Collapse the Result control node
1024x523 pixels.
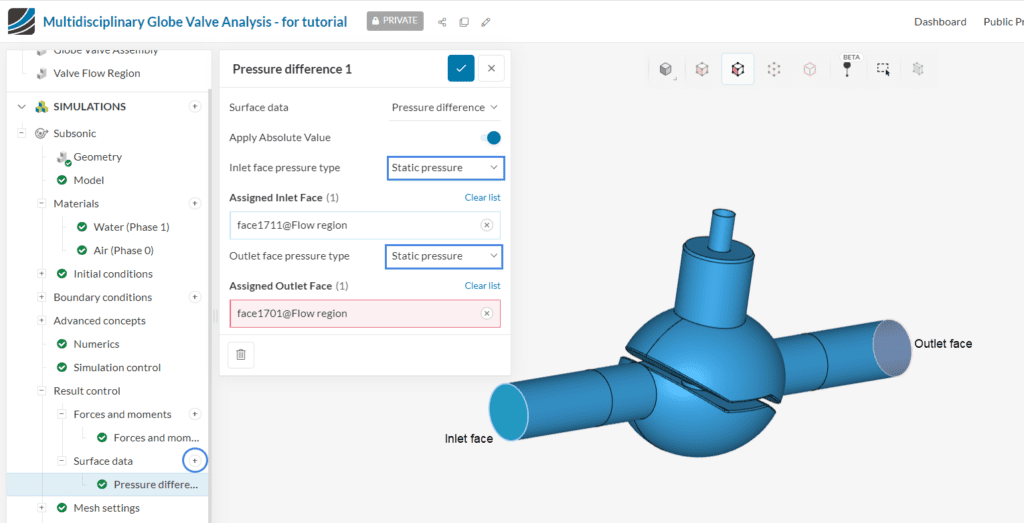[x=42, y=391]
